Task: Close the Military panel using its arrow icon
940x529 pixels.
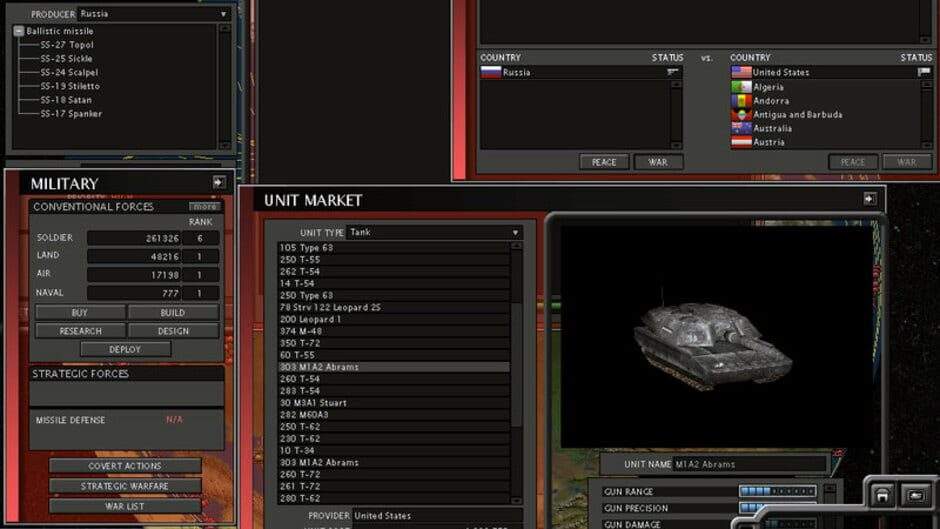Action: pyautogui.click(x=219, y=183)
